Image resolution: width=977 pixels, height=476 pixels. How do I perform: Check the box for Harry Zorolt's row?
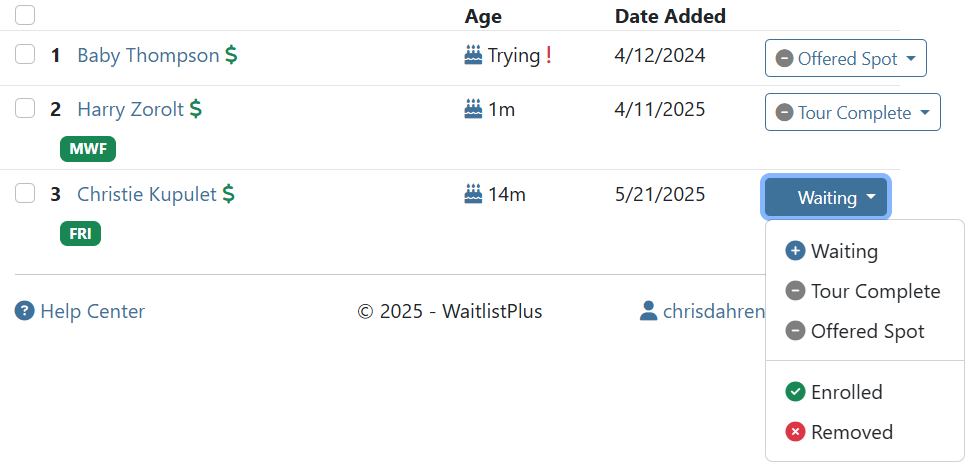[x=25, y=108]
